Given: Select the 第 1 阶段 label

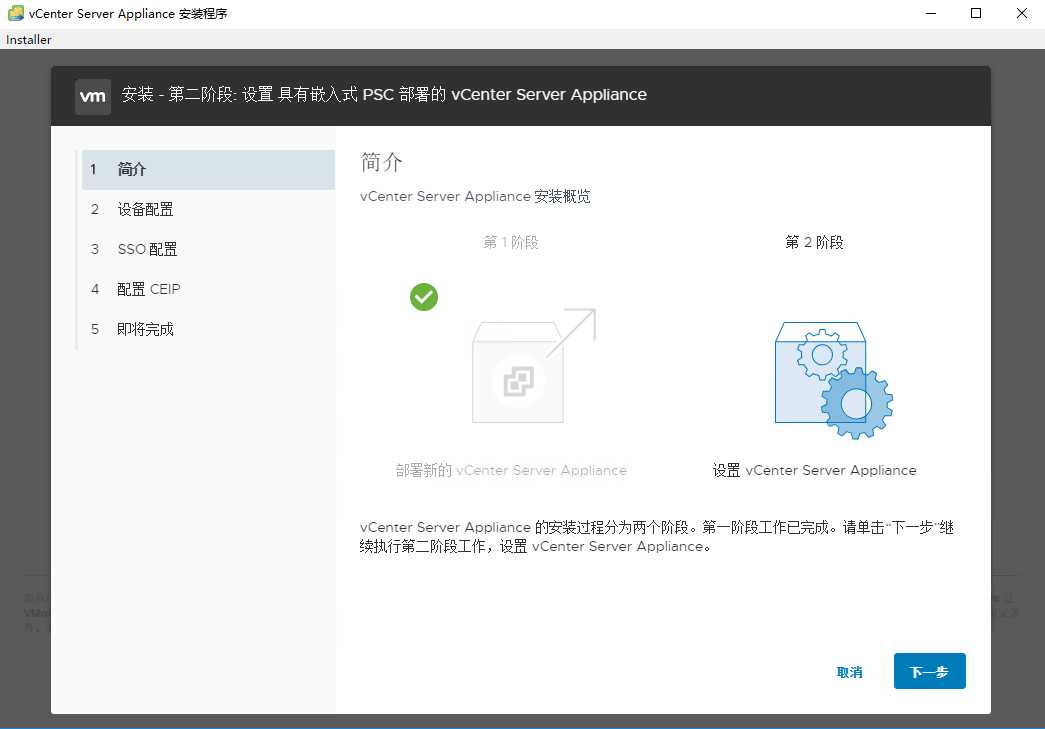Looking at the screenshot, I should pos(511,241).
